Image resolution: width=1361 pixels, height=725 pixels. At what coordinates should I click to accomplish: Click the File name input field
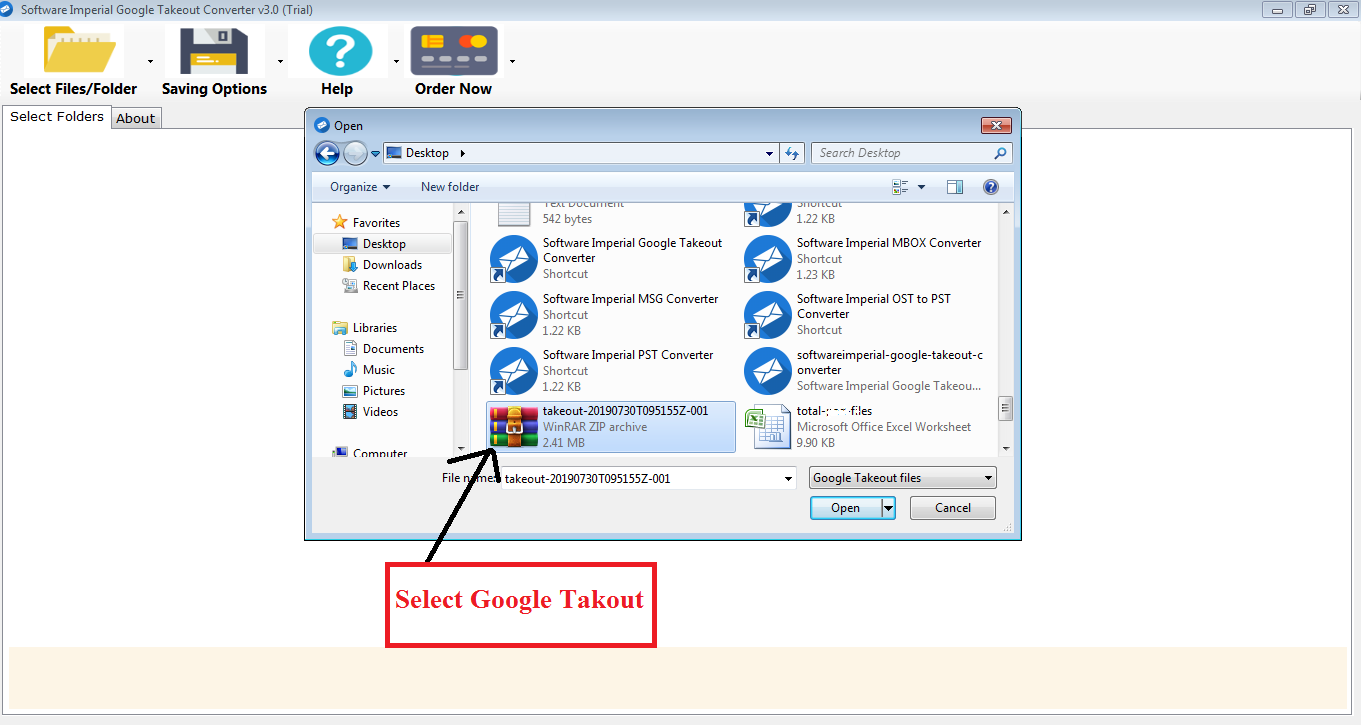pyautogui.click(x=642, y=479)
